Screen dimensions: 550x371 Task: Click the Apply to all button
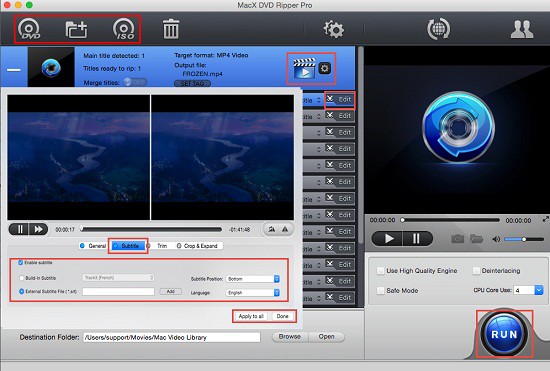pyautogui.click(x=251, y=316)
